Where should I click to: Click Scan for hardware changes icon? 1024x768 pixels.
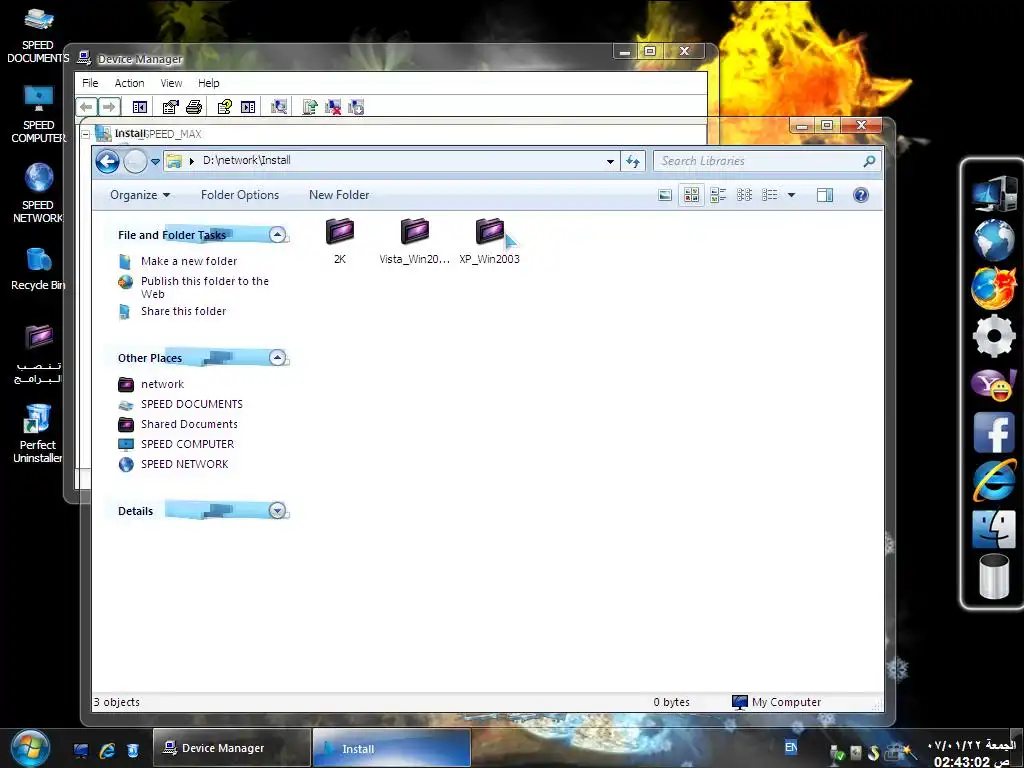(x=279, y=107)
